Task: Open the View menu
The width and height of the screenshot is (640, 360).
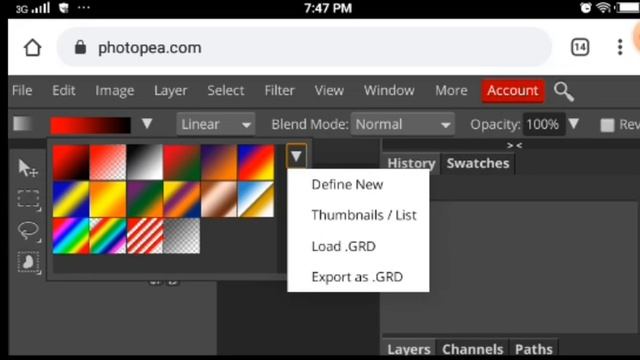Action: [329, 90]
